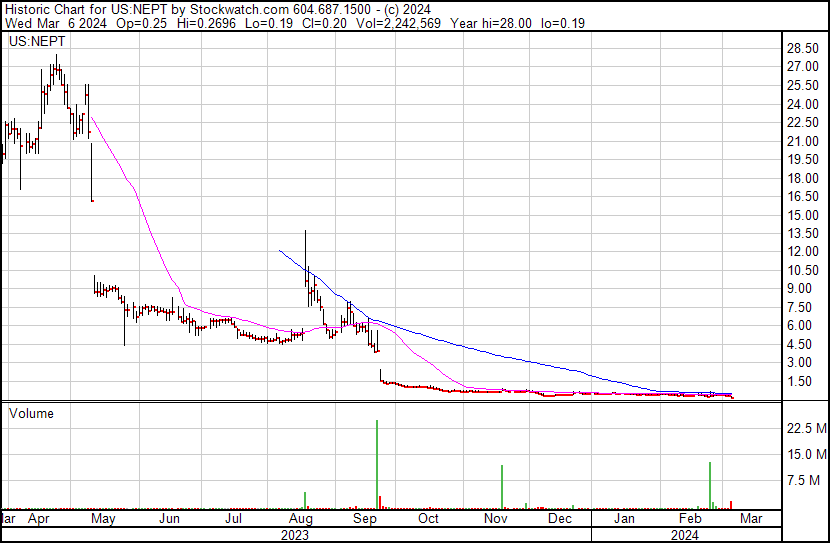
Task: Select the 28.50 price axis label
Action: pyautogui.click(x=803, y=49)
